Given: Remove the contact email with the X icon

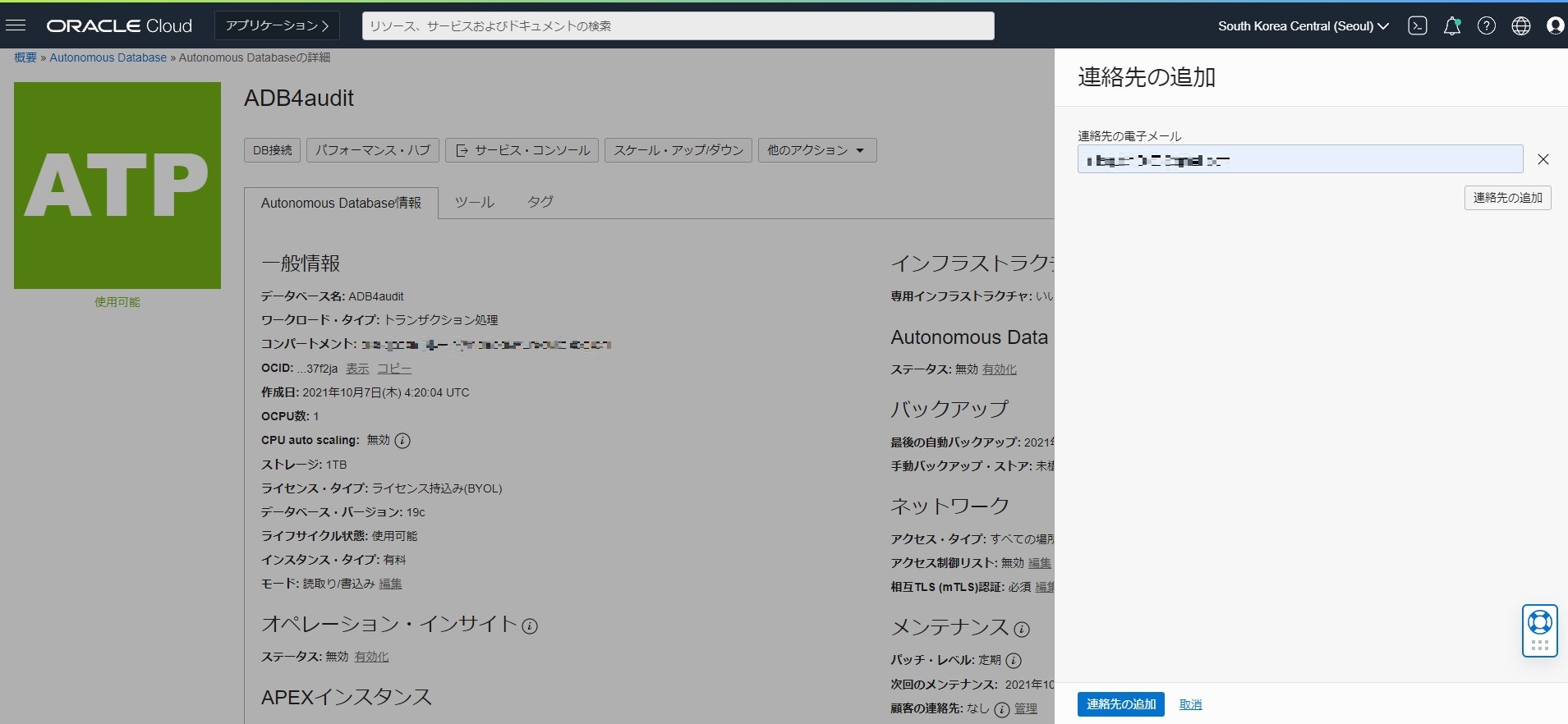Looking at the screenshot, I should [1543, 159].
